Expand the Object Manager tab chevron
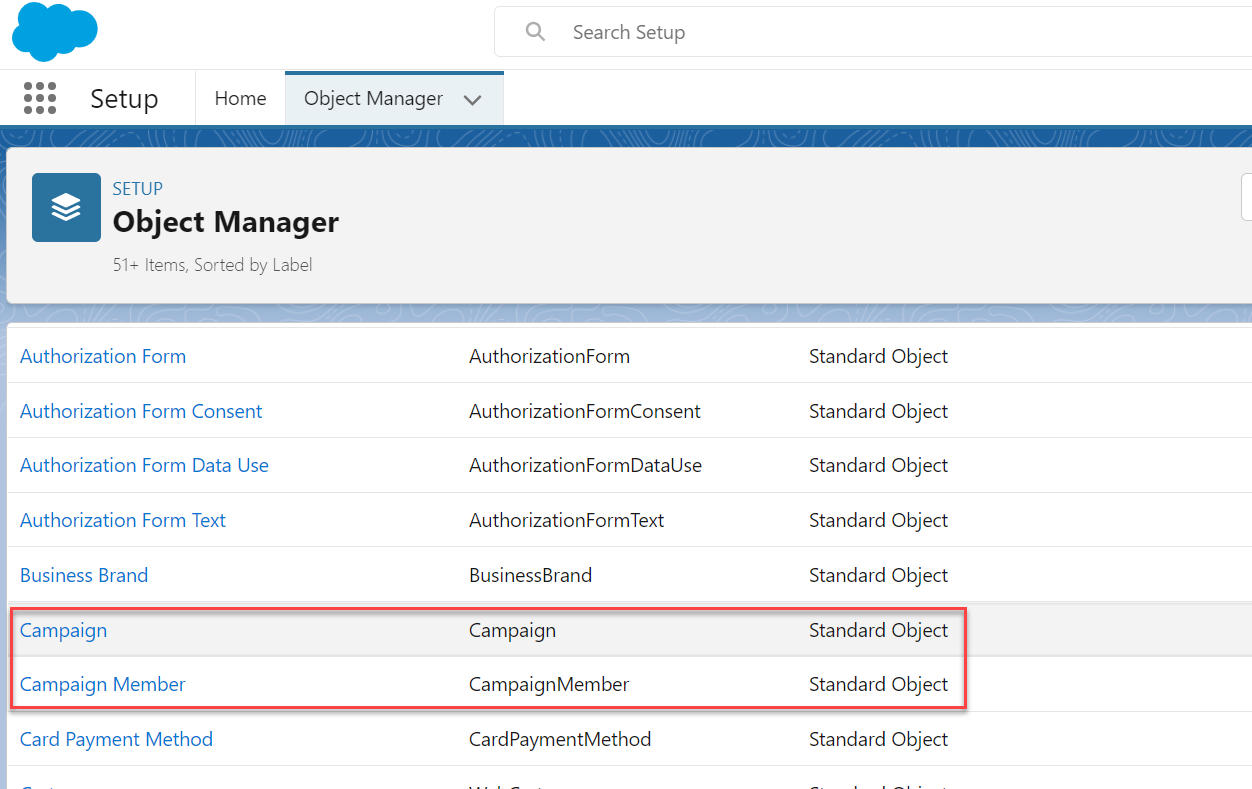This screenshot has height=789, width=1252. 473,100
